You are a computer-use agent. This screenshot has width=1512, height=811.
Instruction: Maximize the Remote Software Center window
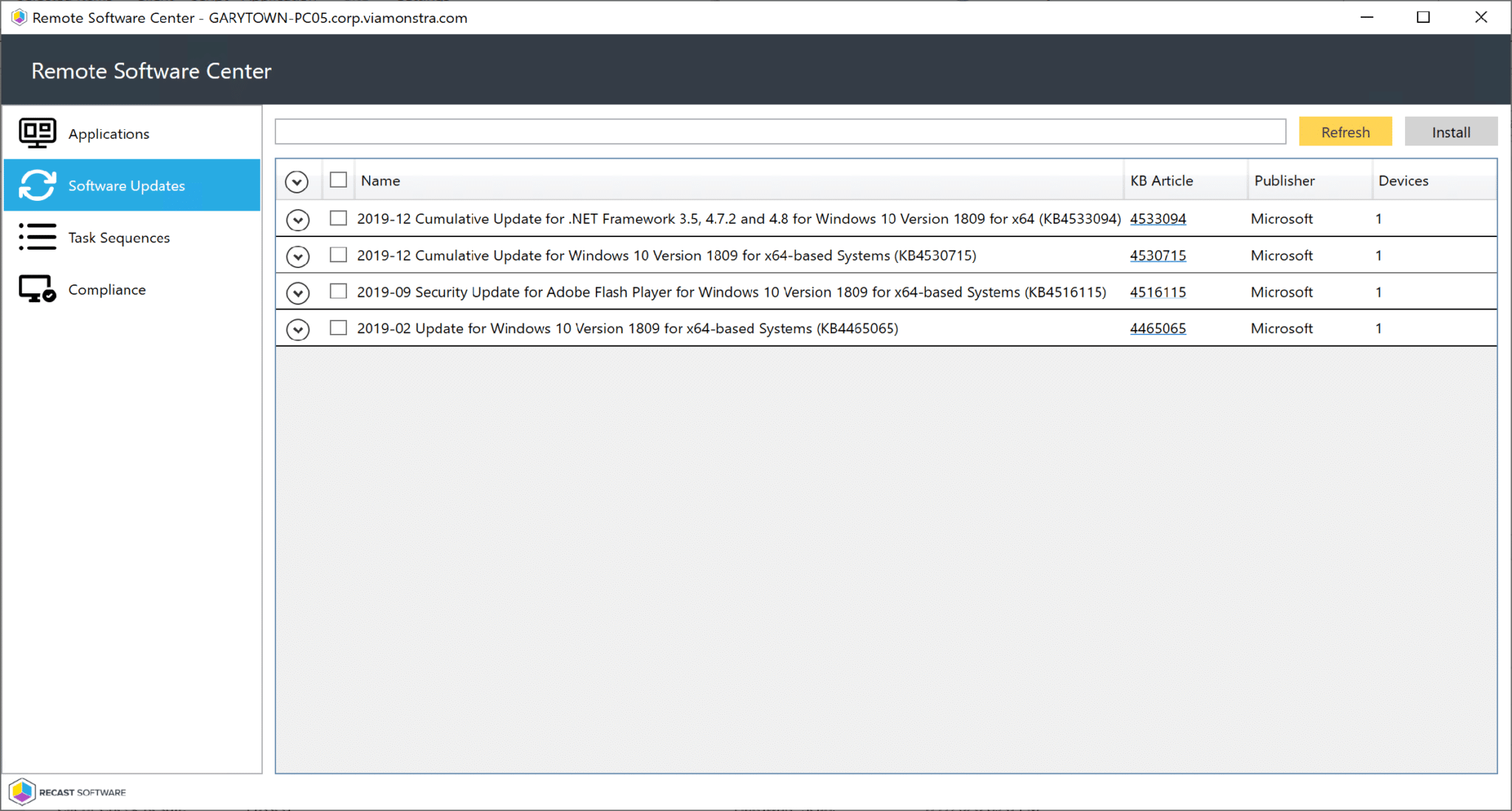click(x=1423, y=17)
